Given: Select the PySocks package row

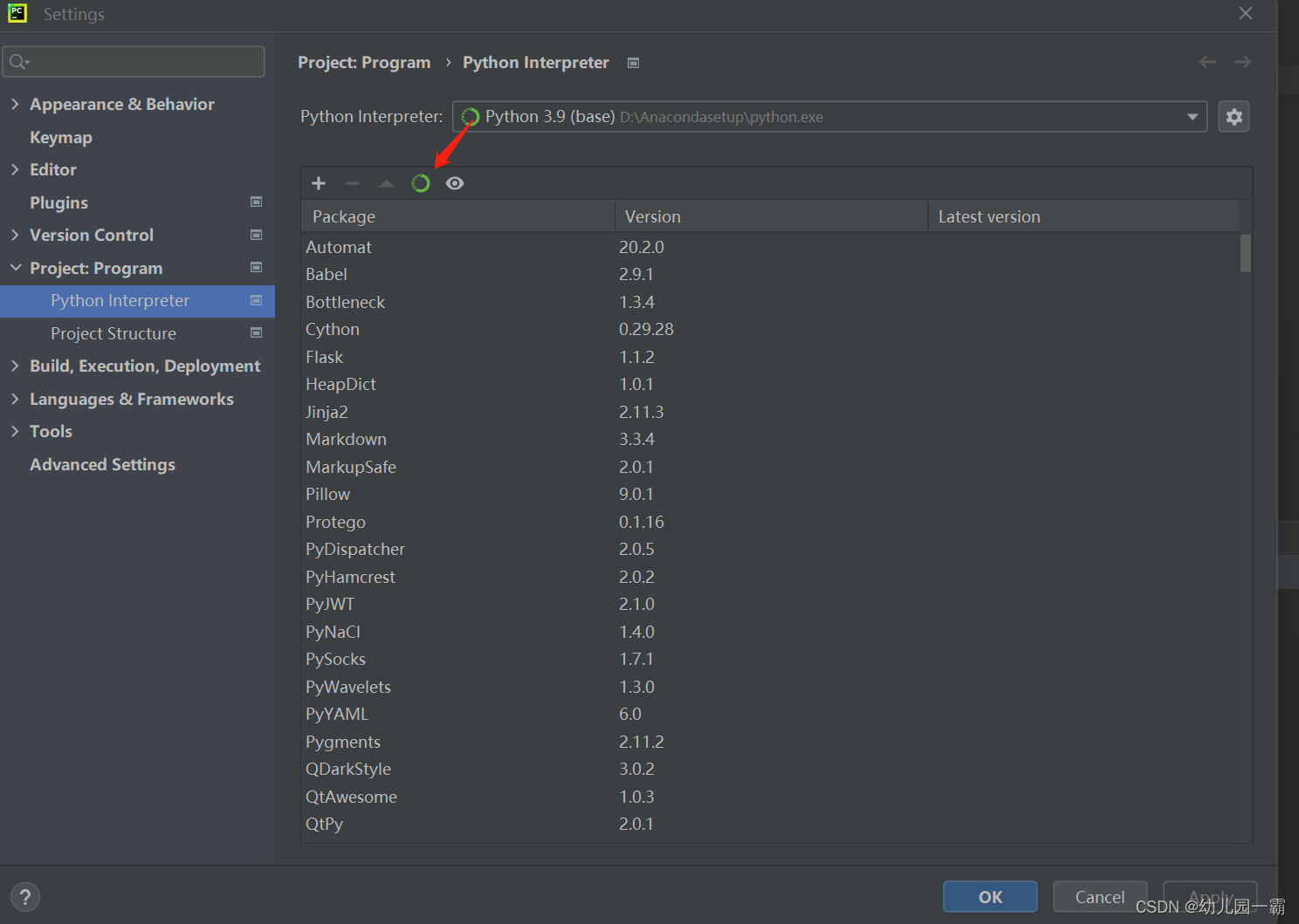Looking at the screenshot, I should pyautogui.click(x=770, y=659).
